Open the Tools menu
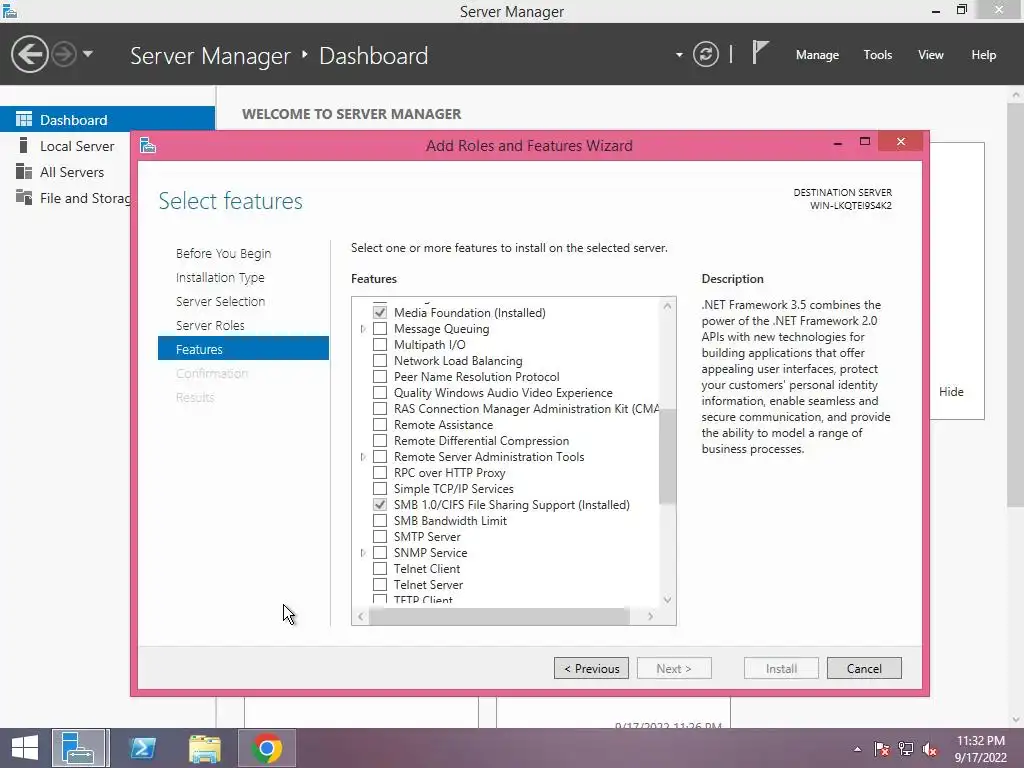Viewport: 1024px width, 768px height. pyautogui.click(x=877, y=55)
